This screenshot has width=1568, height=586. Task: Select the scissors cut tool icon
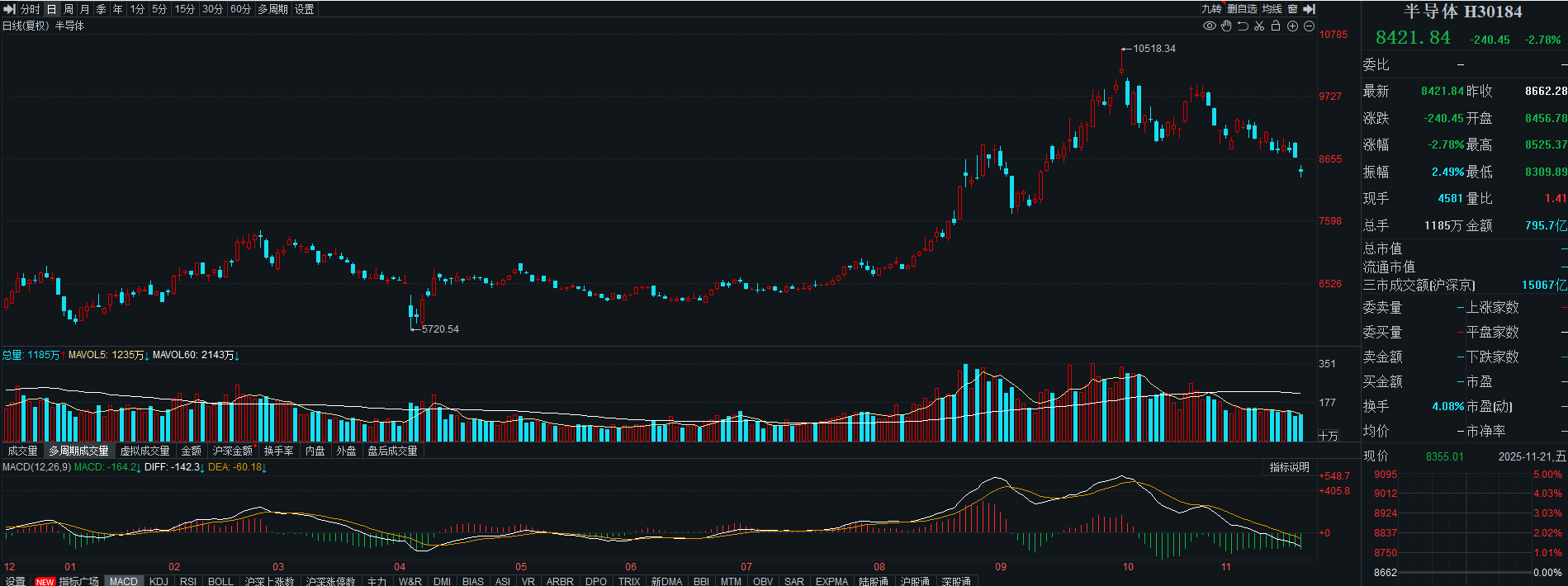point(1259,26)
